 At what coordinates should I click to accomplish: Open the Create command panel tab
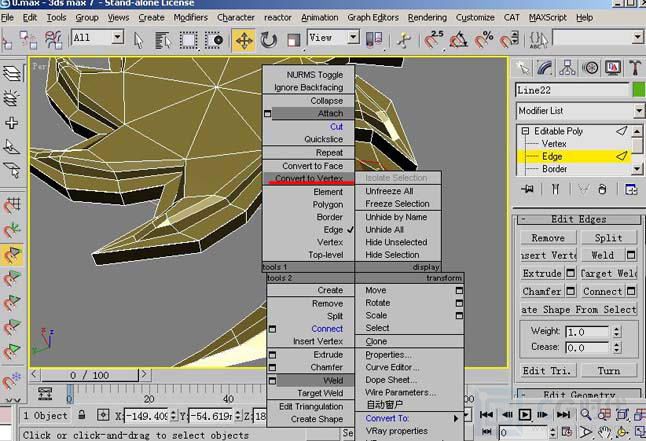click(x=523, y=68)
